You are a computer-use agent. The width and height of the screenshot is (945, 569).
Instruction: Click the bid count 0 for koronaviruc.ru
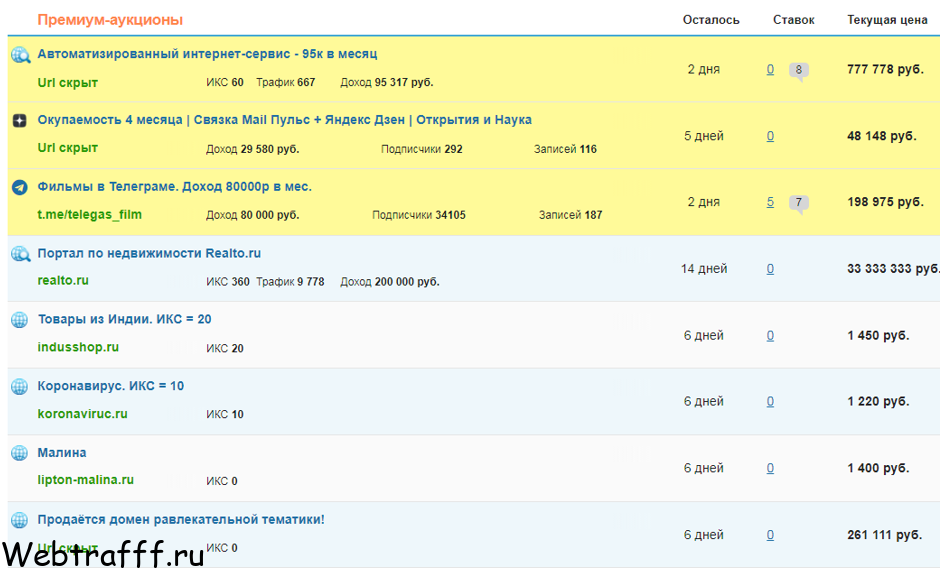[x=770, y=401]
